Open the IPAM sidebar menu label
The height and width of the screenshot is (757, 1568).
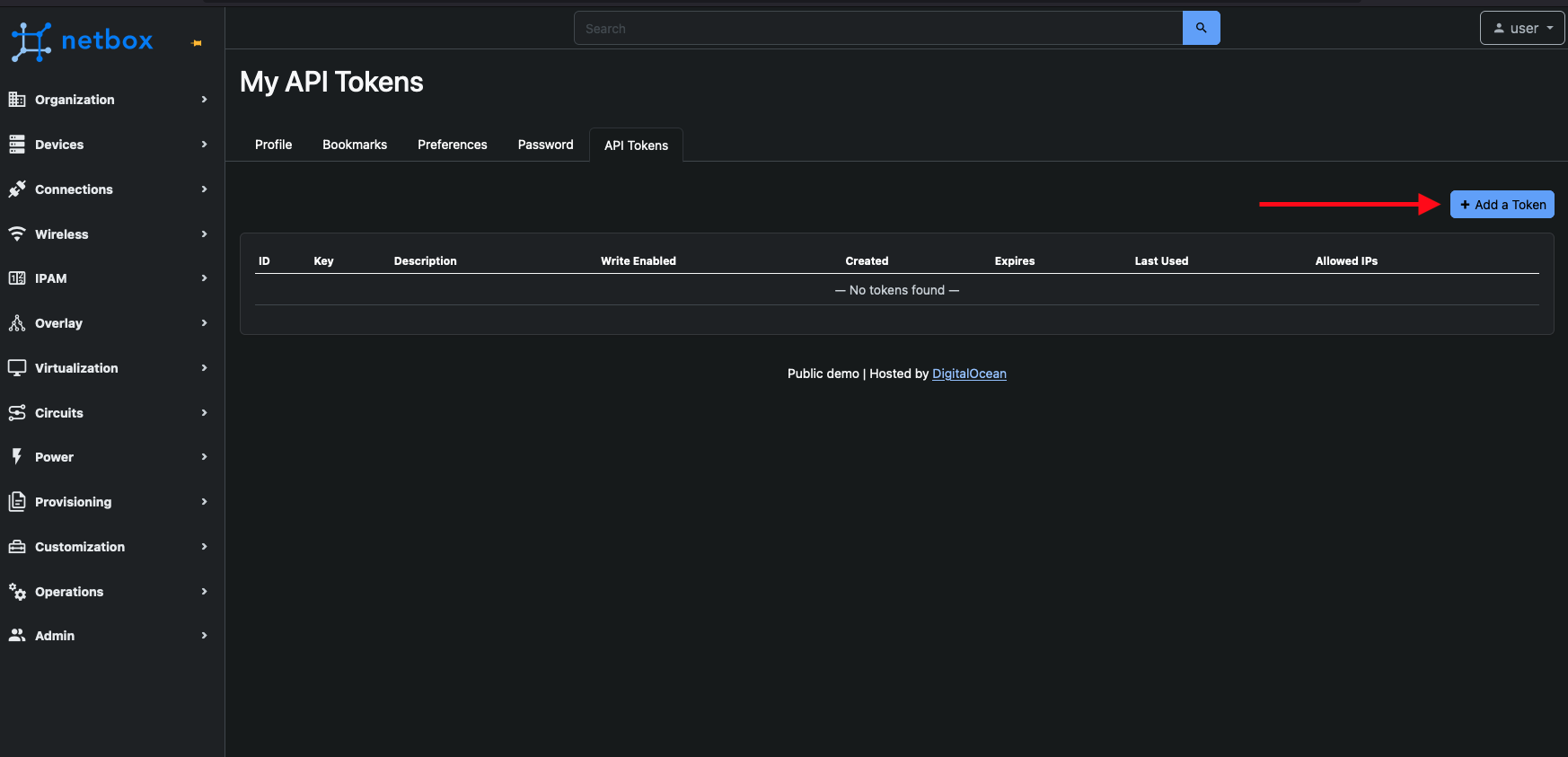(51, 278)
